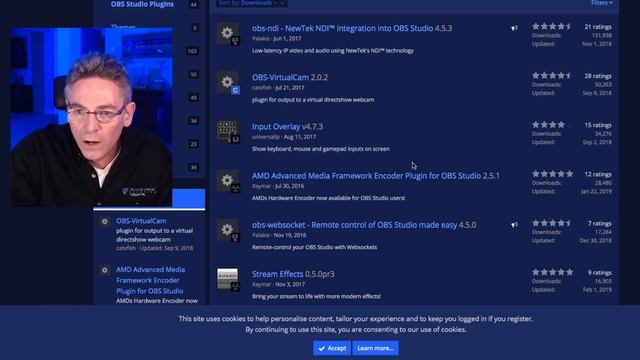The height and width of the screenshot is (360, 640).
Task: Click author avatar badge on AMD Encoder icon
Action: click(x=236, y=188)
